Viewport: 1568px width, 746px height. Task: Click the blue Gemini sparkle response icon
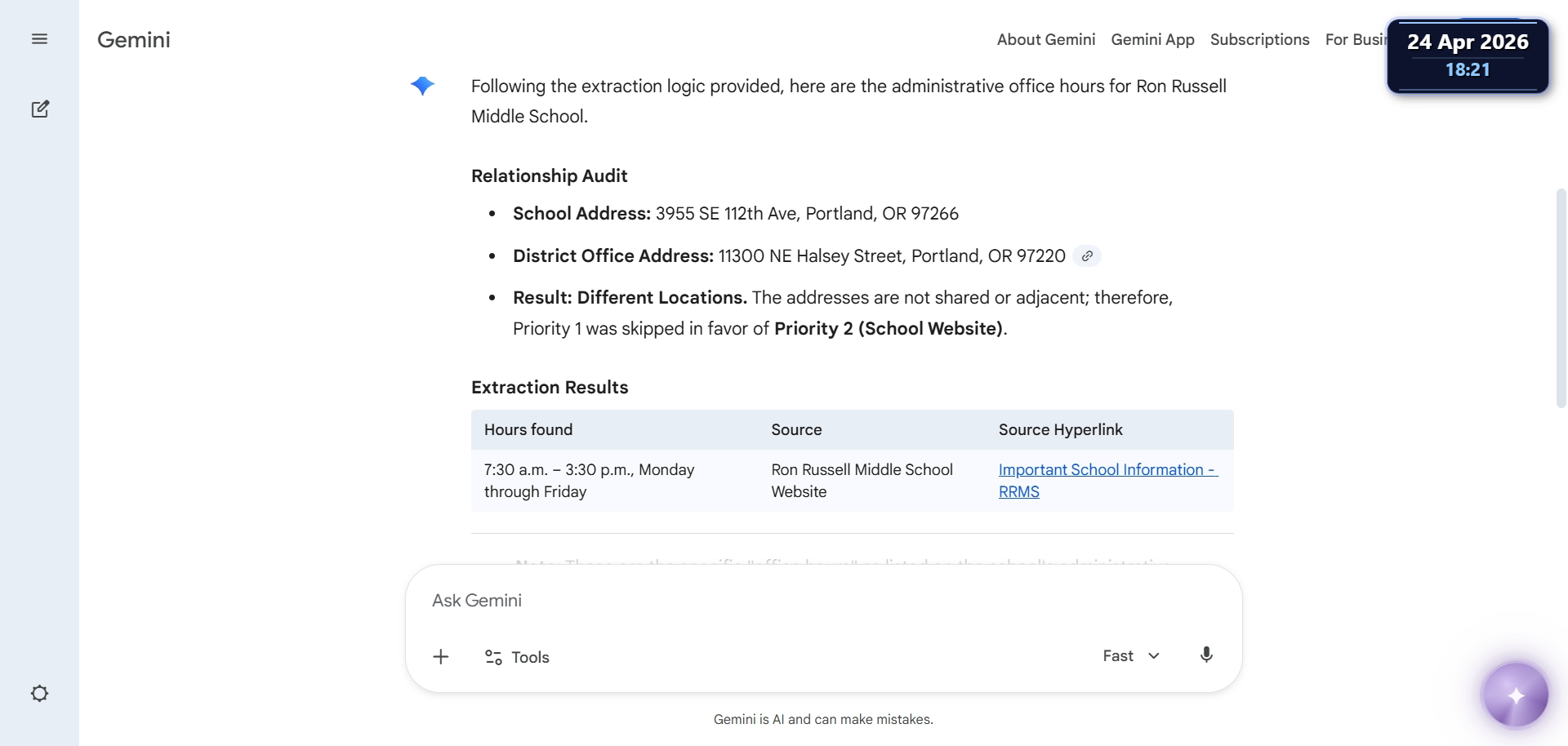(x=422, y=86)
